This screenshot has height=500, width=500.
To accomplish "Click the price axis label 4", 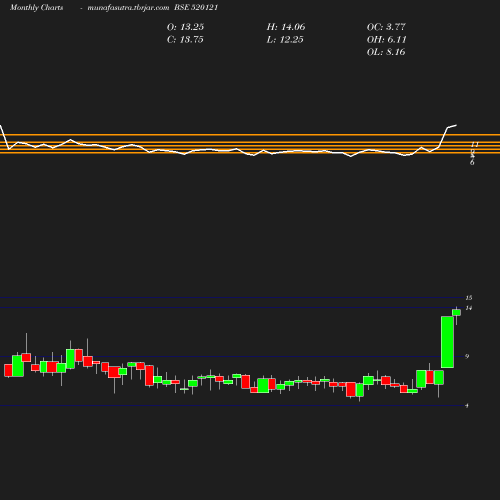I will click(x=467, y=406).
